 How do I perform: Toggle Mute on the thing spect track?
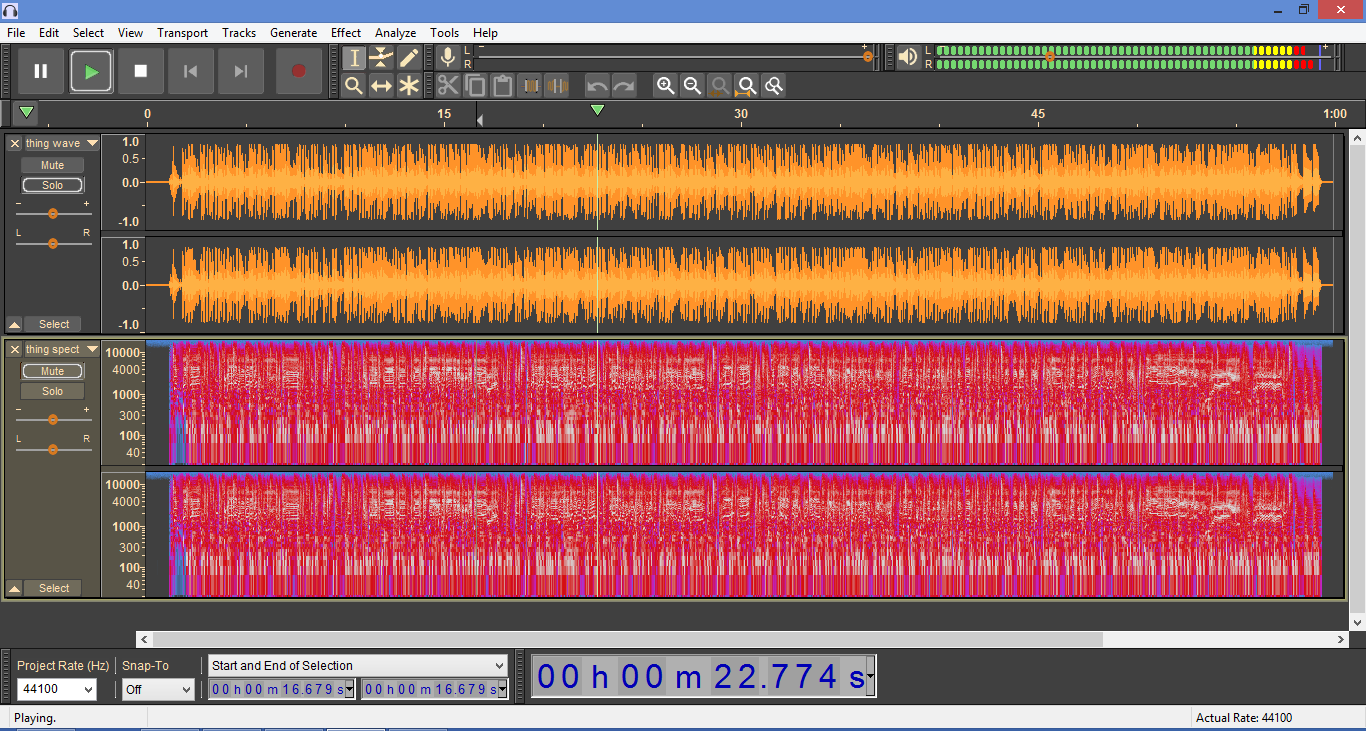point(52,371)
